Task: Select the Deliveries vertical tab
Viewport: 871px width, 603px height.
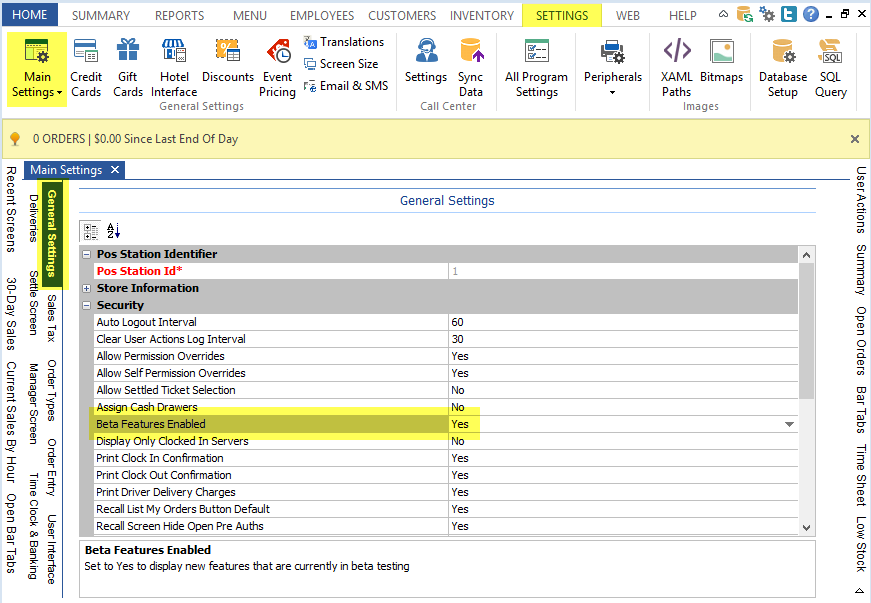Action: (33, 217)
